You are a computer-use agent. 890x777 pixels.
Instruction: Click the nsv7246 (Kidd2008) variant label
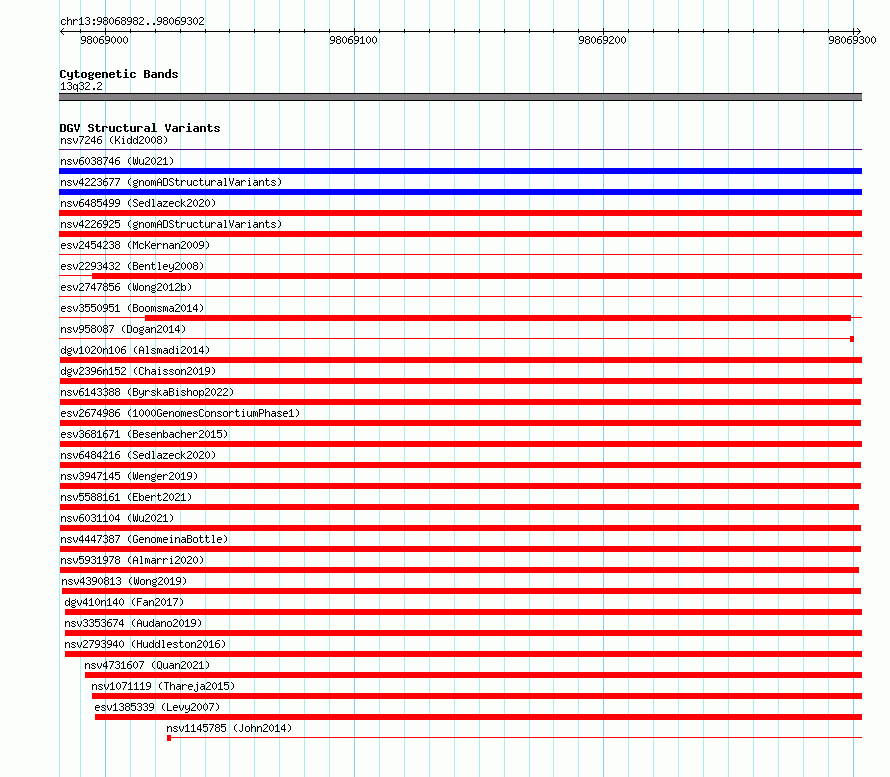[x=114, y=140]
